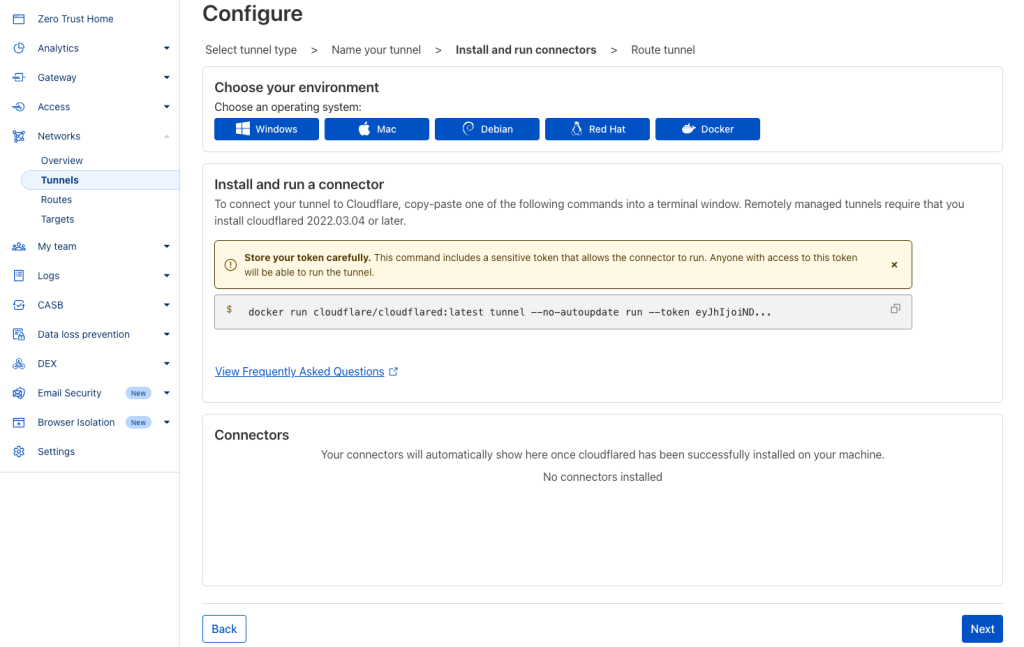Click the Next button
The image size is (1024, 647).
point(982,629)
